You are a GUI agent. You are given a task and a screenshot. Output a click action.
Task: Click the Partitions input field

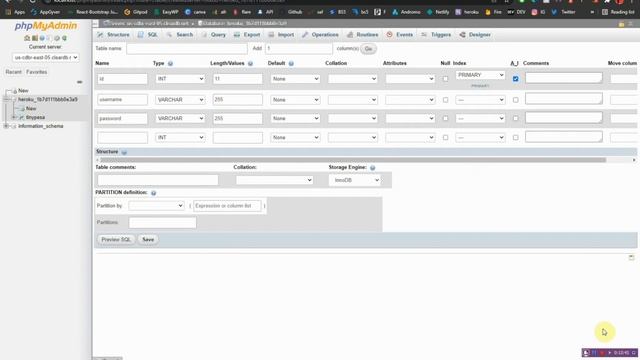(x=162, y=222)
